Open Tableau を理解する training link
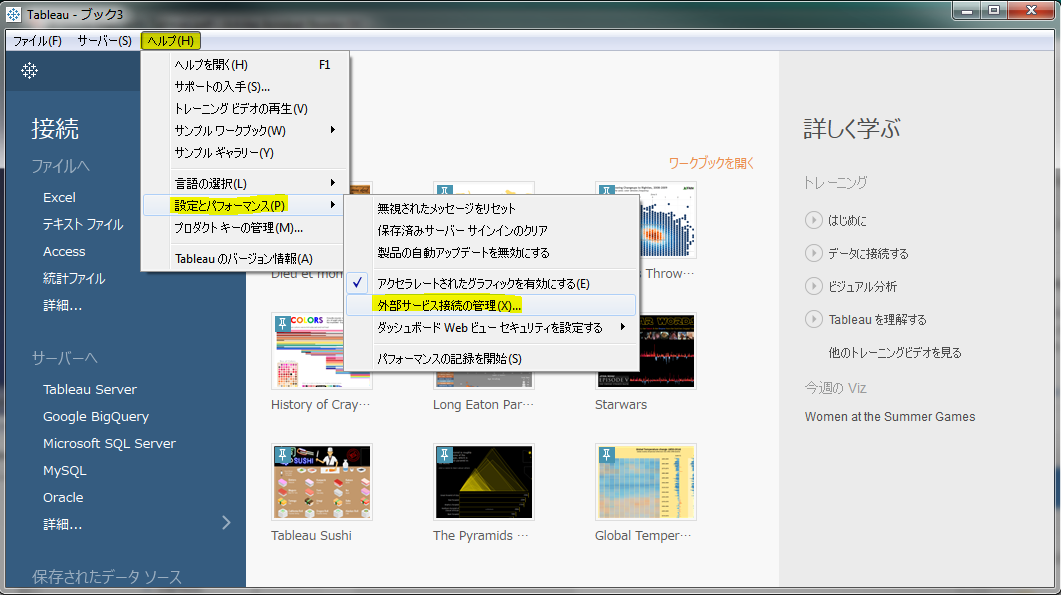This screenshot has width=1061, height=595. click(x=878, y=319)
